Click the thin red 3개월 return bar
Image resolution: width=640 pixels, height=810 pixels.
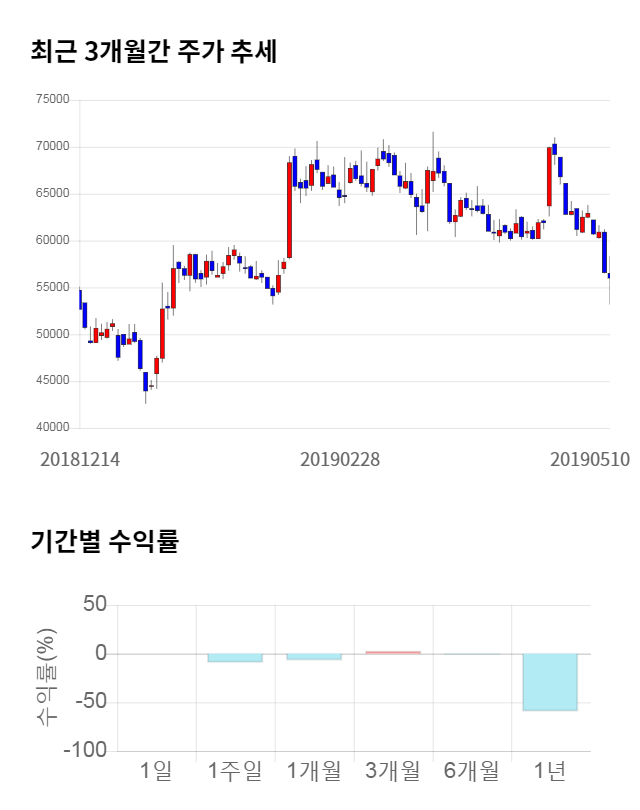[393, 652]
